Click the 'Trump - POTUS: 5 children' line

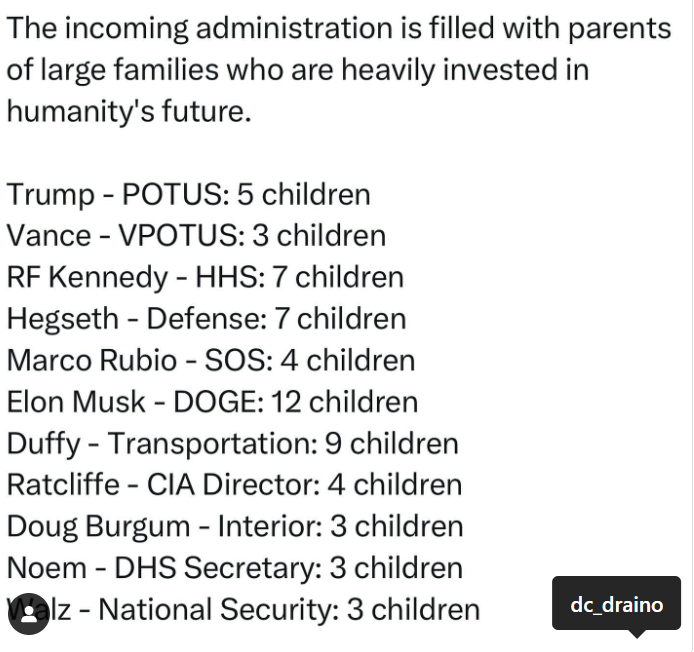click(189, 194)
